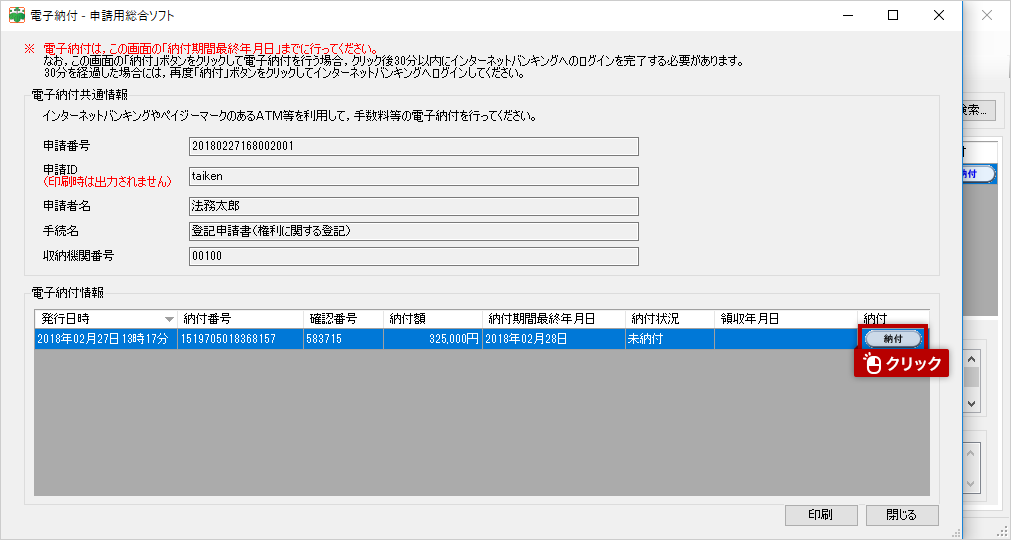Click the 申請番号 field 20180227168002001

414,146
